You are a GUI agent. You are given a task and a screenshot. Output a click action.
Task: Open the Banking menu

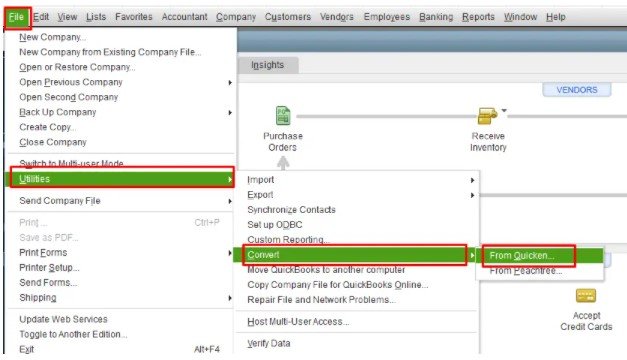click(x=436, y=17)
